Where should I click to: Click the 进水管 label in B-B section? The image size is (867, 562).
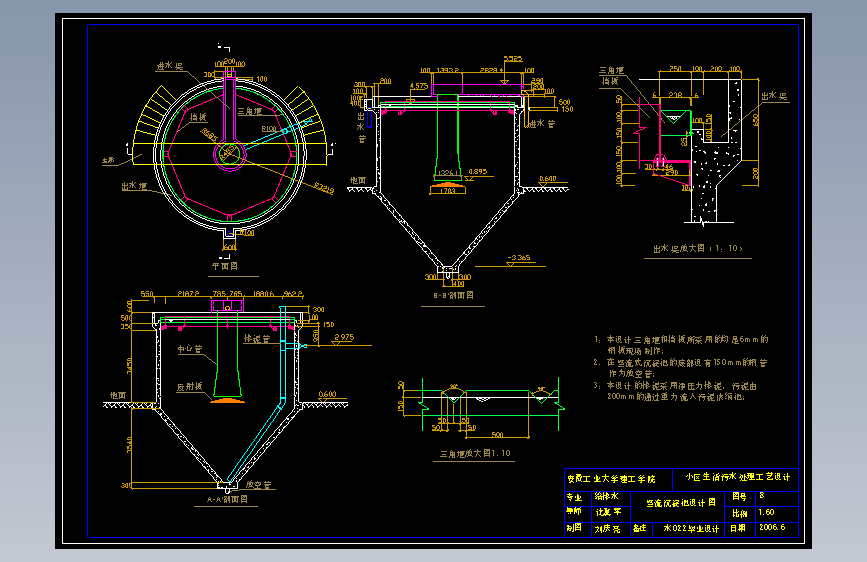[x=542, y=123]
